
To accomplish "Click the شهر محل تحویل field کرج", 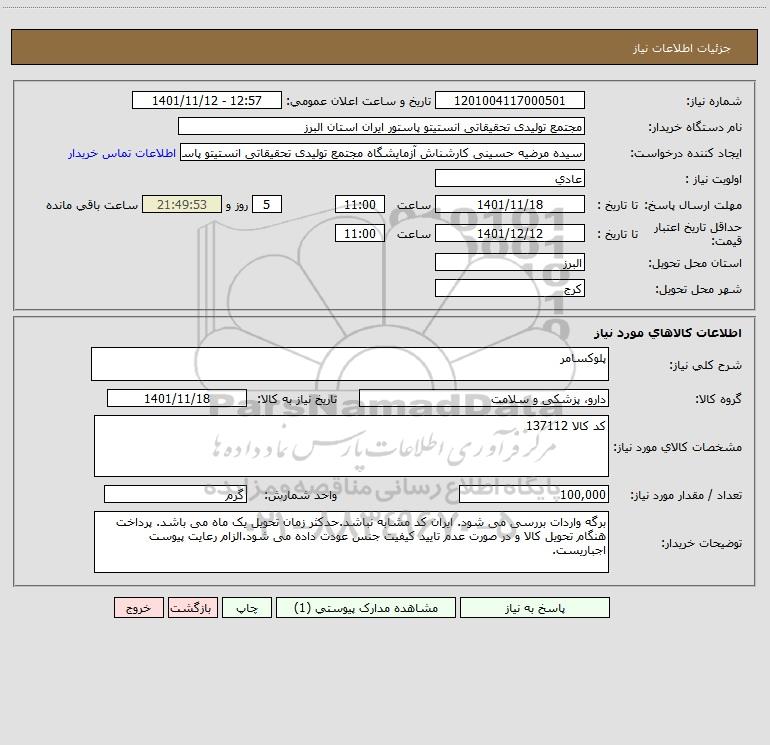I will pyautogui.click(x=510, y=288).
